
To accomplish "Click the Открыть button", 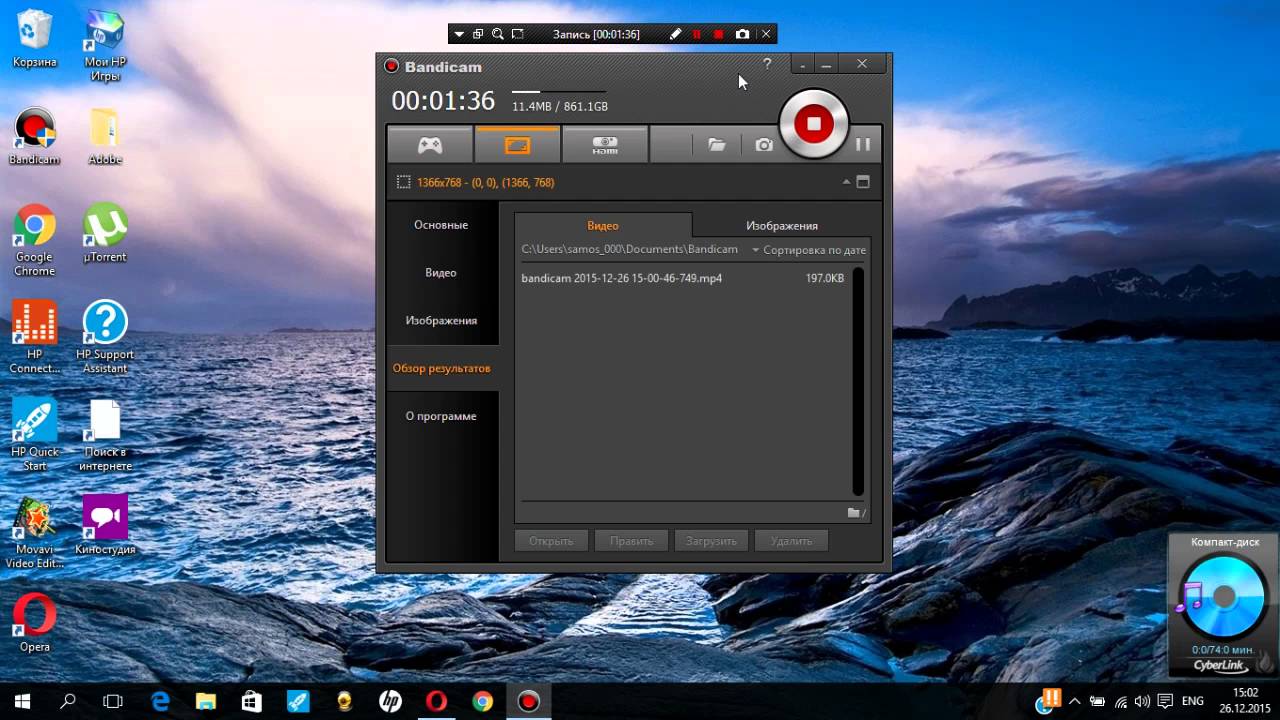I will coord(551,541).
